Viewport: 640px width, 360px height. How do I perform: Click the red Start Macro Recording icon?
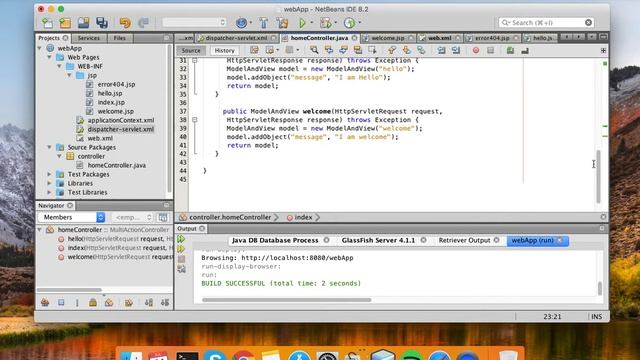(x=476, y=50)
